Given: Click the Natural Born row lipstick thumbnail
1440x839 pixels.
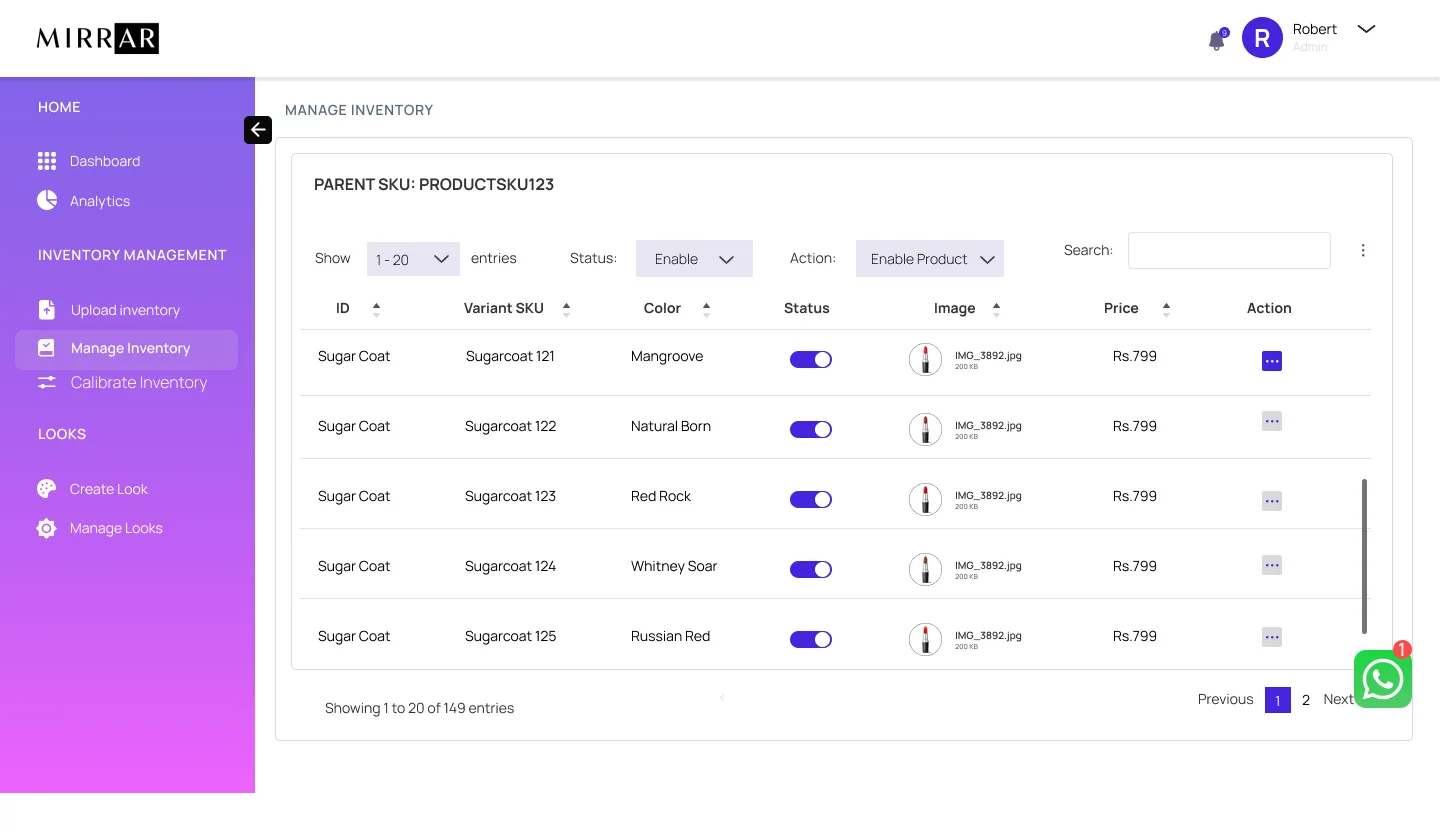Looking at the screenshot, I should point(925,429).
